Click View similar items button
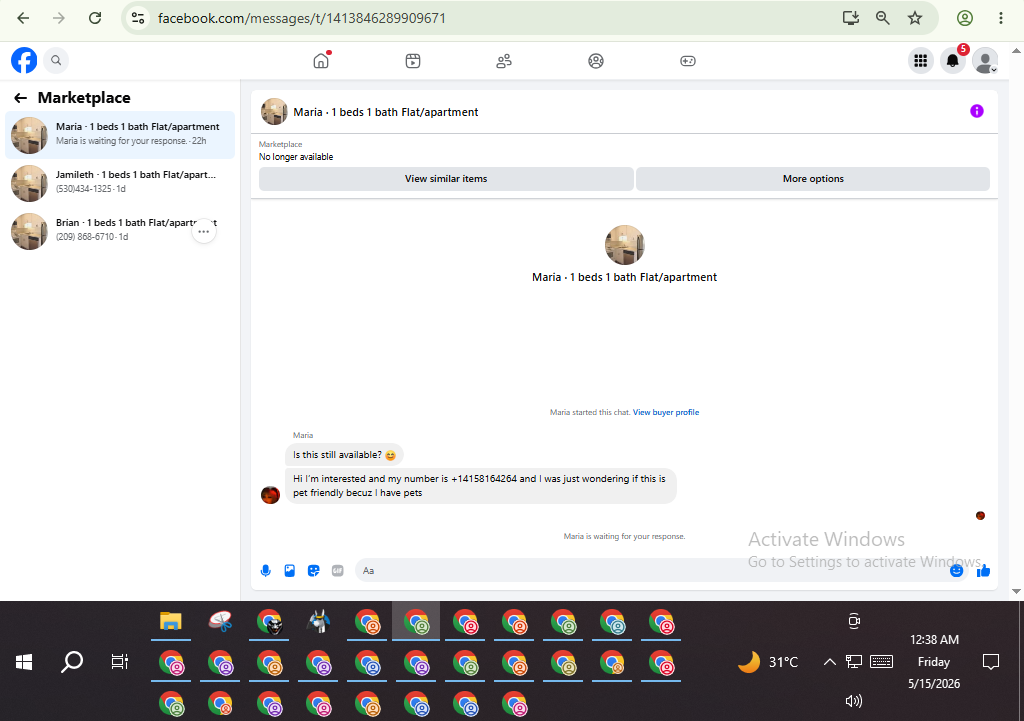 click(446, 179)
